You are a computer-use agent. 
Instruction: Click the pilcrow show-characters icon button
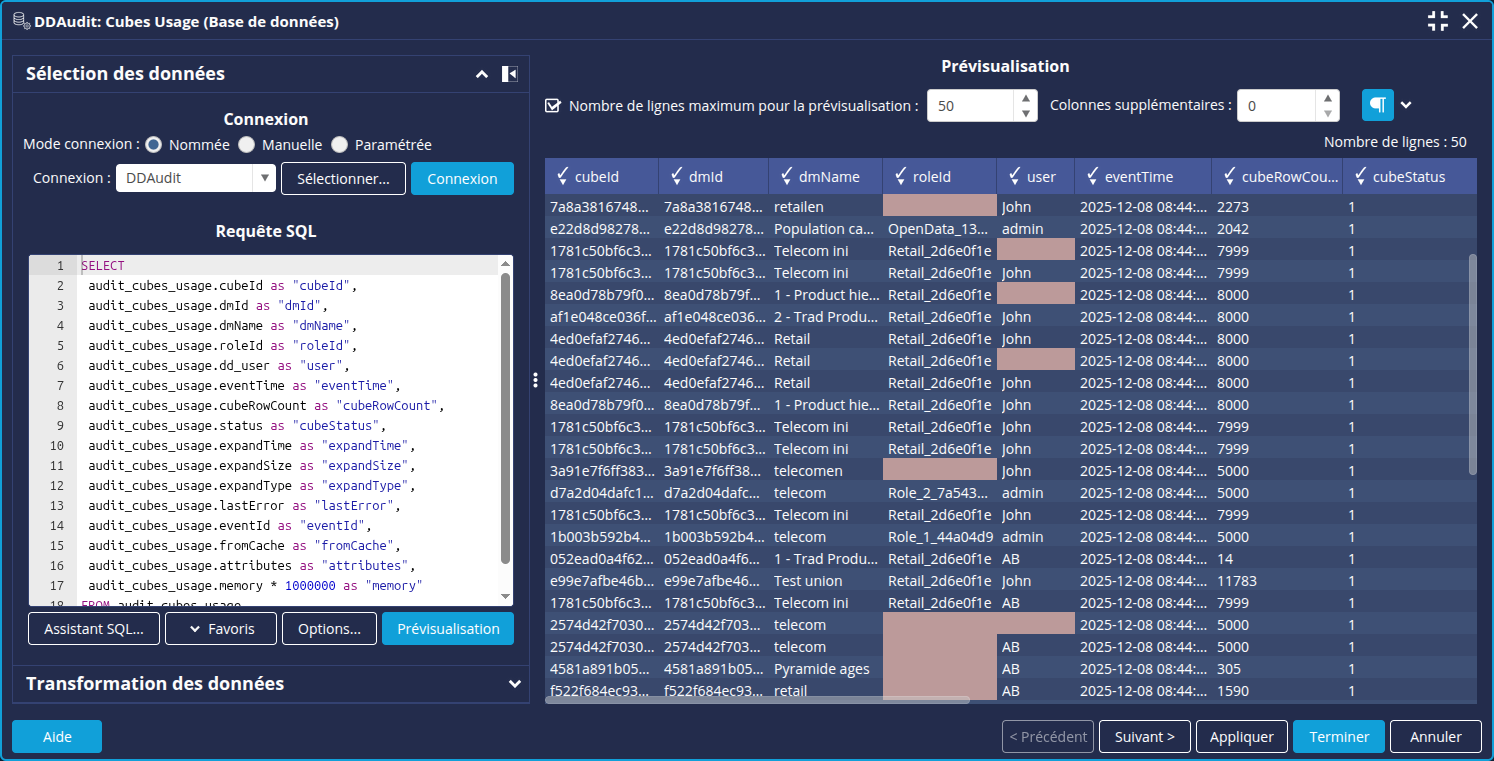[x=1377, y=105]
